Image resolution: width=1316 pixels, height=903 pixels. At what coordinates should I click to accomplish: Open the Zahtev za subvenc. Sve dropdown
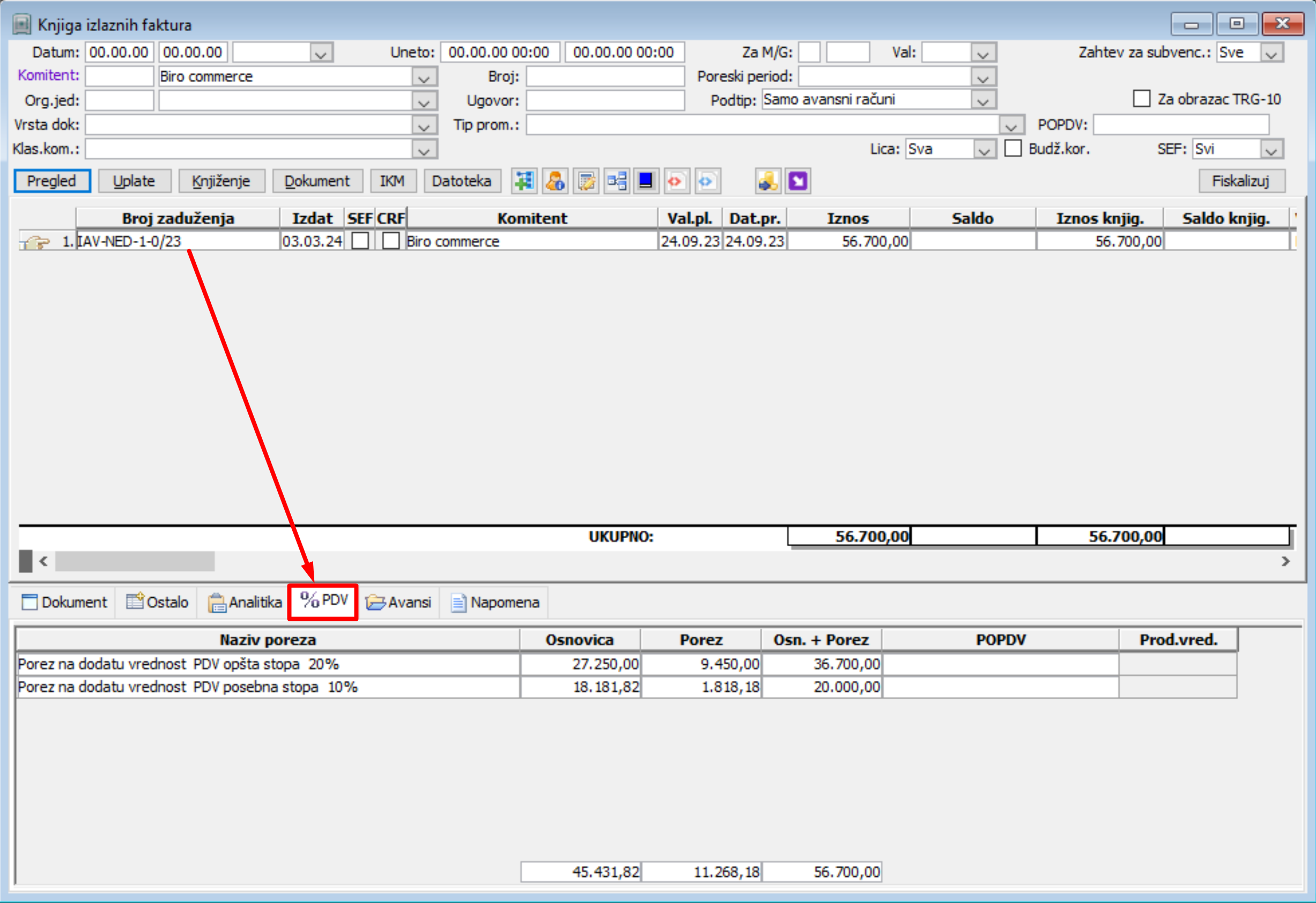coord(1271,53)
